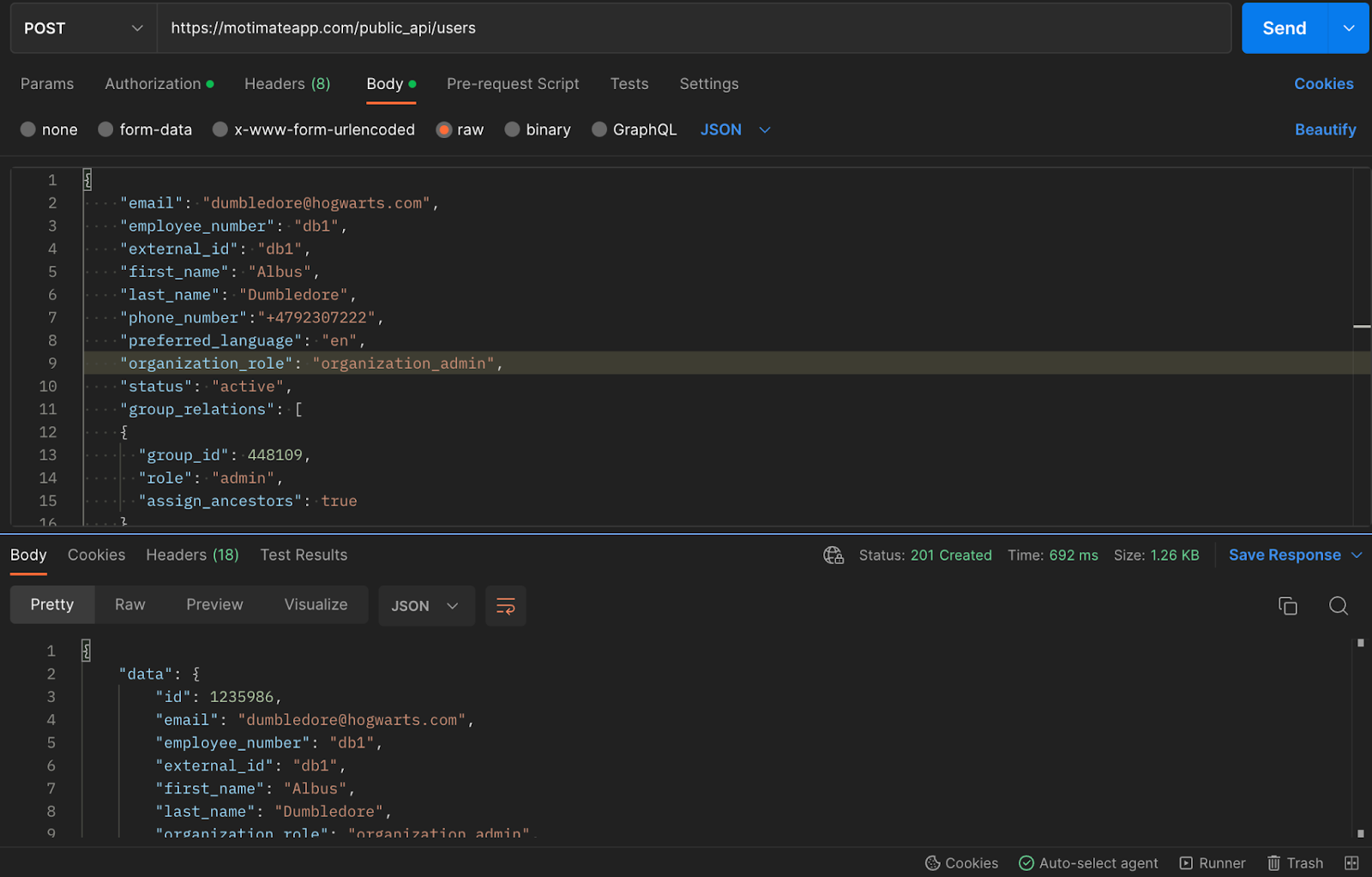This screenshot has height=877, width=1372.
Task: Click the request URL input field
Action: tap(694, 28)
